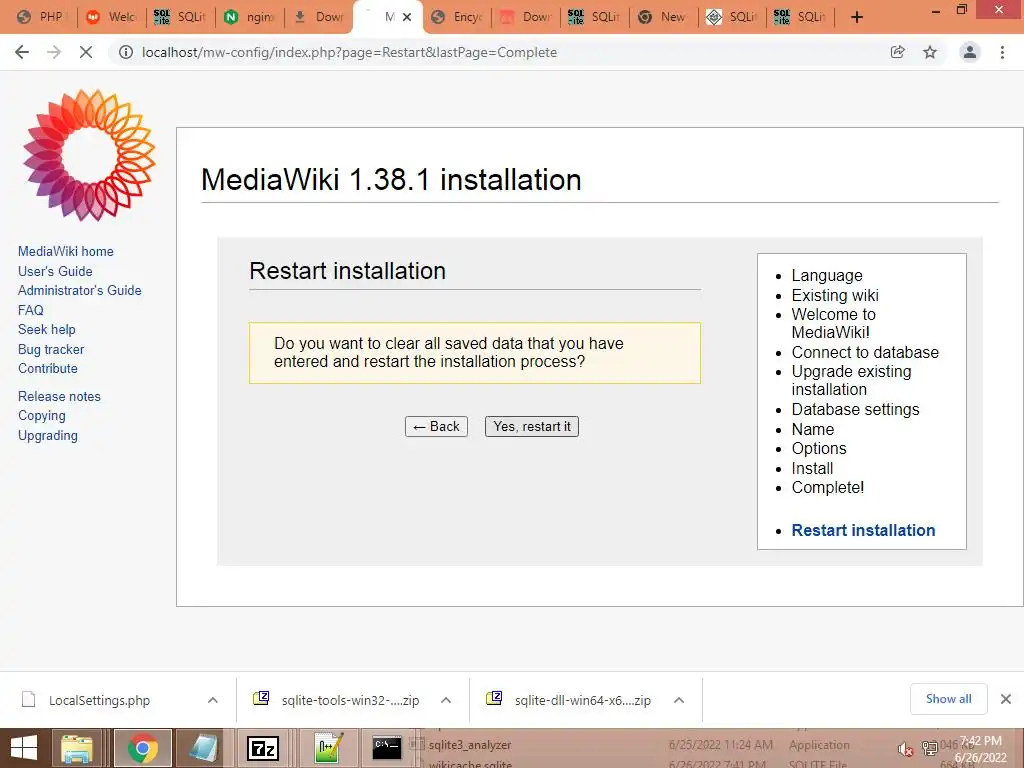This screenshot has height=768, width=1024.
Task: Expand LocalSettings.php download options
Action: [213, 700]
